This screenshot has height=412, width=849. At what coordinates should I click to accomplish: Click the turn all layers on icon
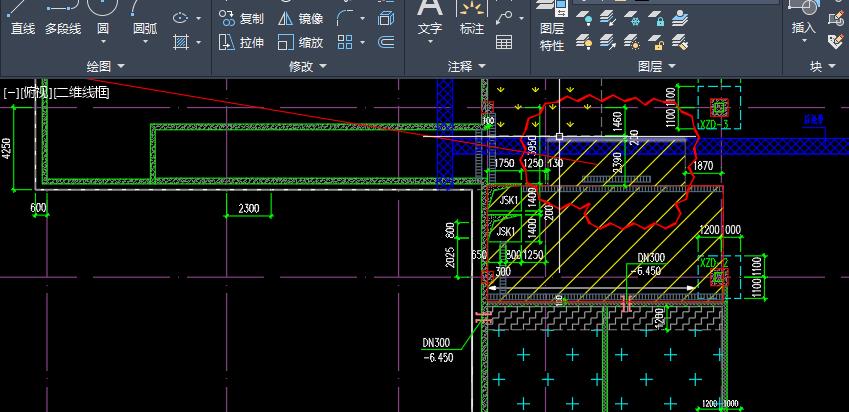pos(584,42)
